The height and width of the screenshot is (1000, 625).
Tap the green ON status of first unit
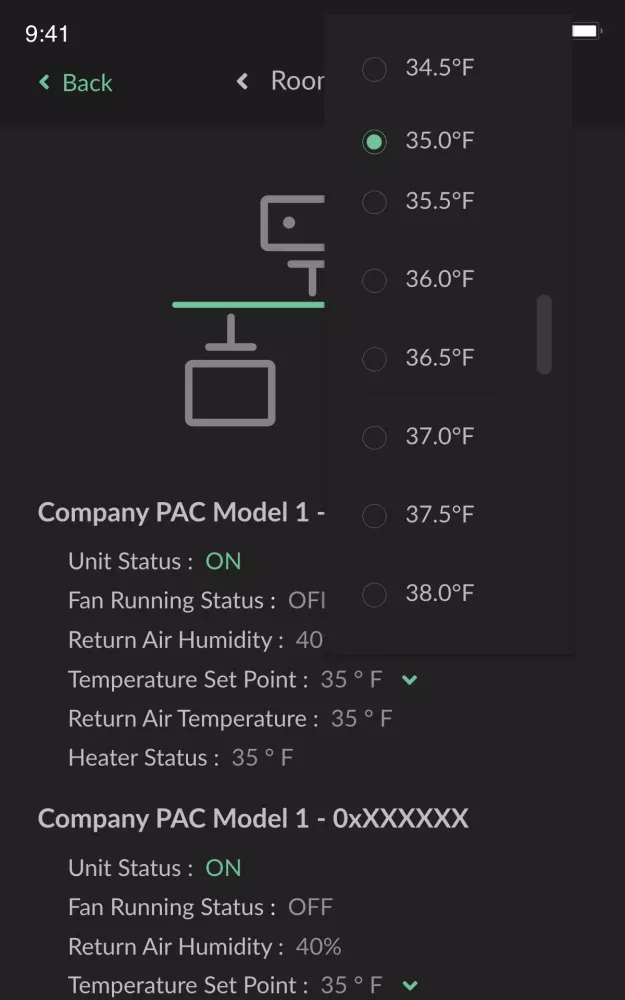point(223,561)
